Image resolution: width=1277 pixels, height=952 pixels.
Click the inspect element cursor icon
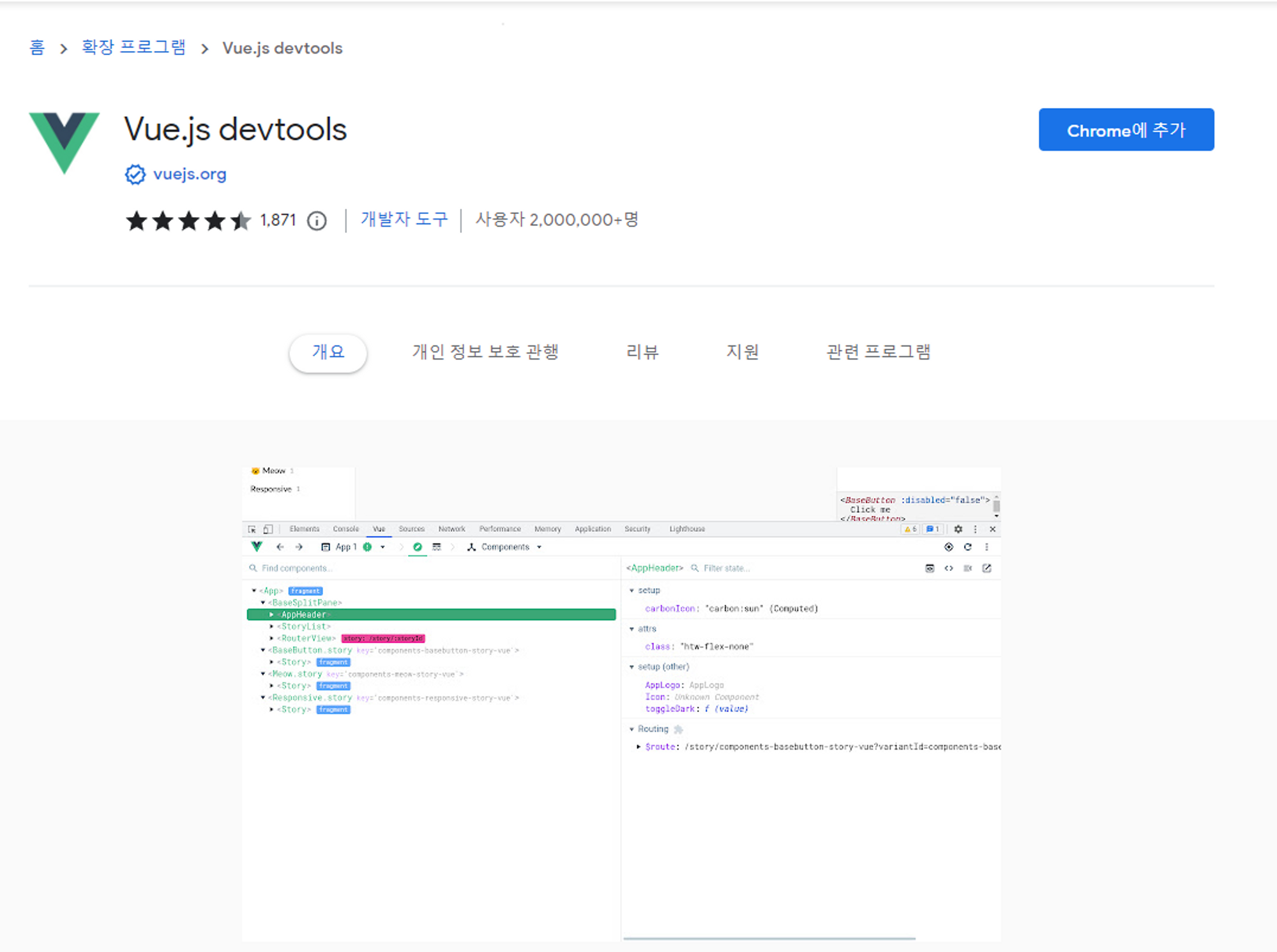pos(252,529)
